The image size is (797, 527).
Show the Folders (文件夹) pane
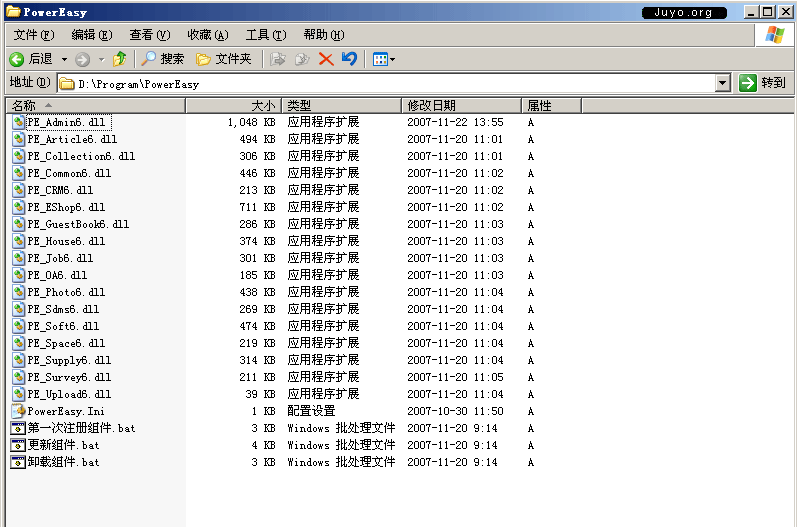click(x=223, y=59)
